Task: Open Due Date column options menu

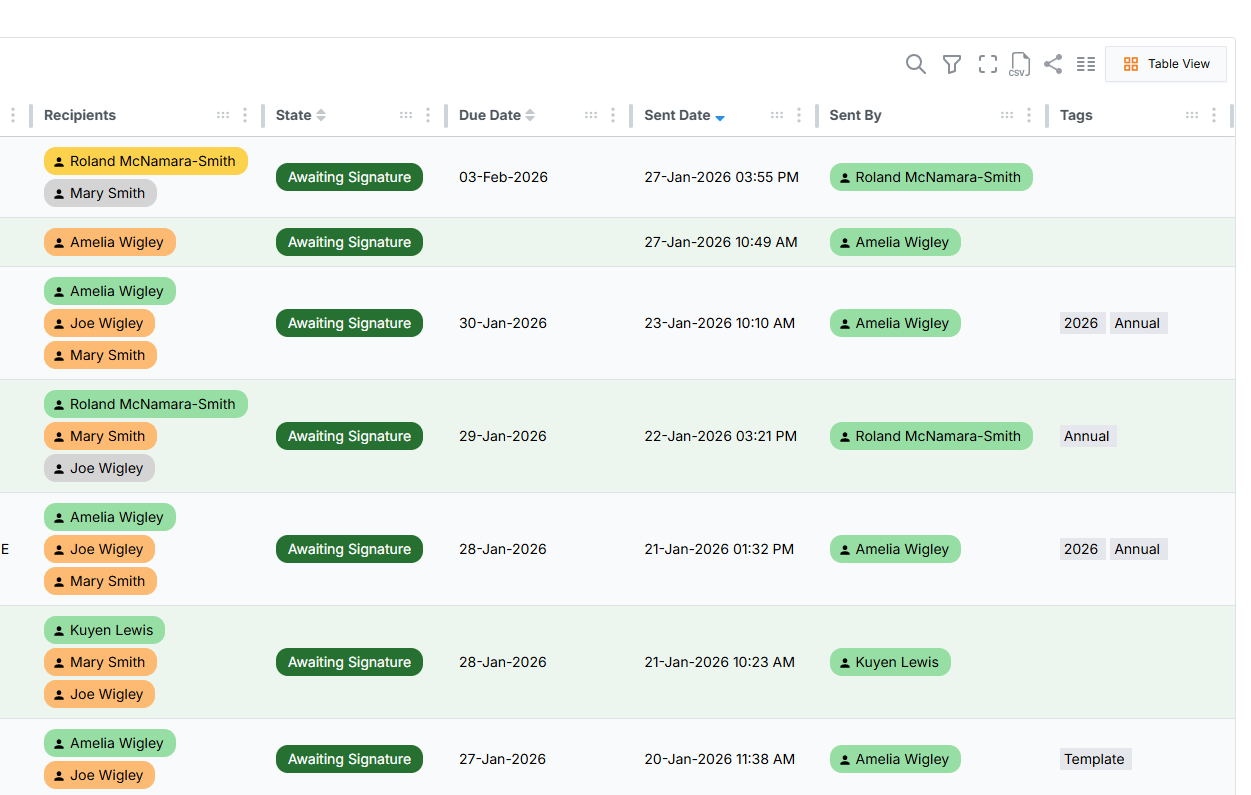Action: pos(613,115)
